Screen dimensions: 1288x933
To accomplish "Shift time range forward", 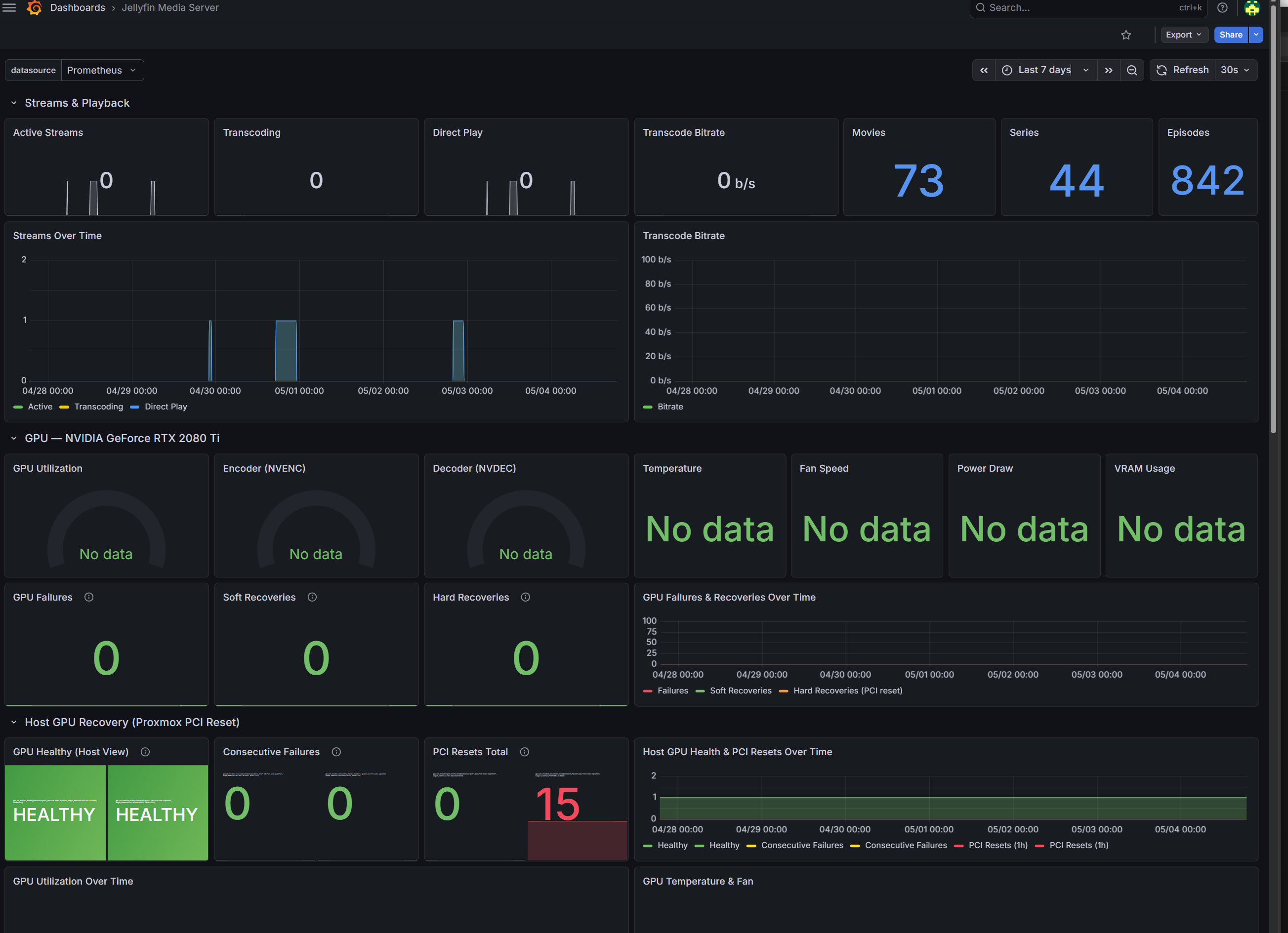I will click(x=1109, y=70).
